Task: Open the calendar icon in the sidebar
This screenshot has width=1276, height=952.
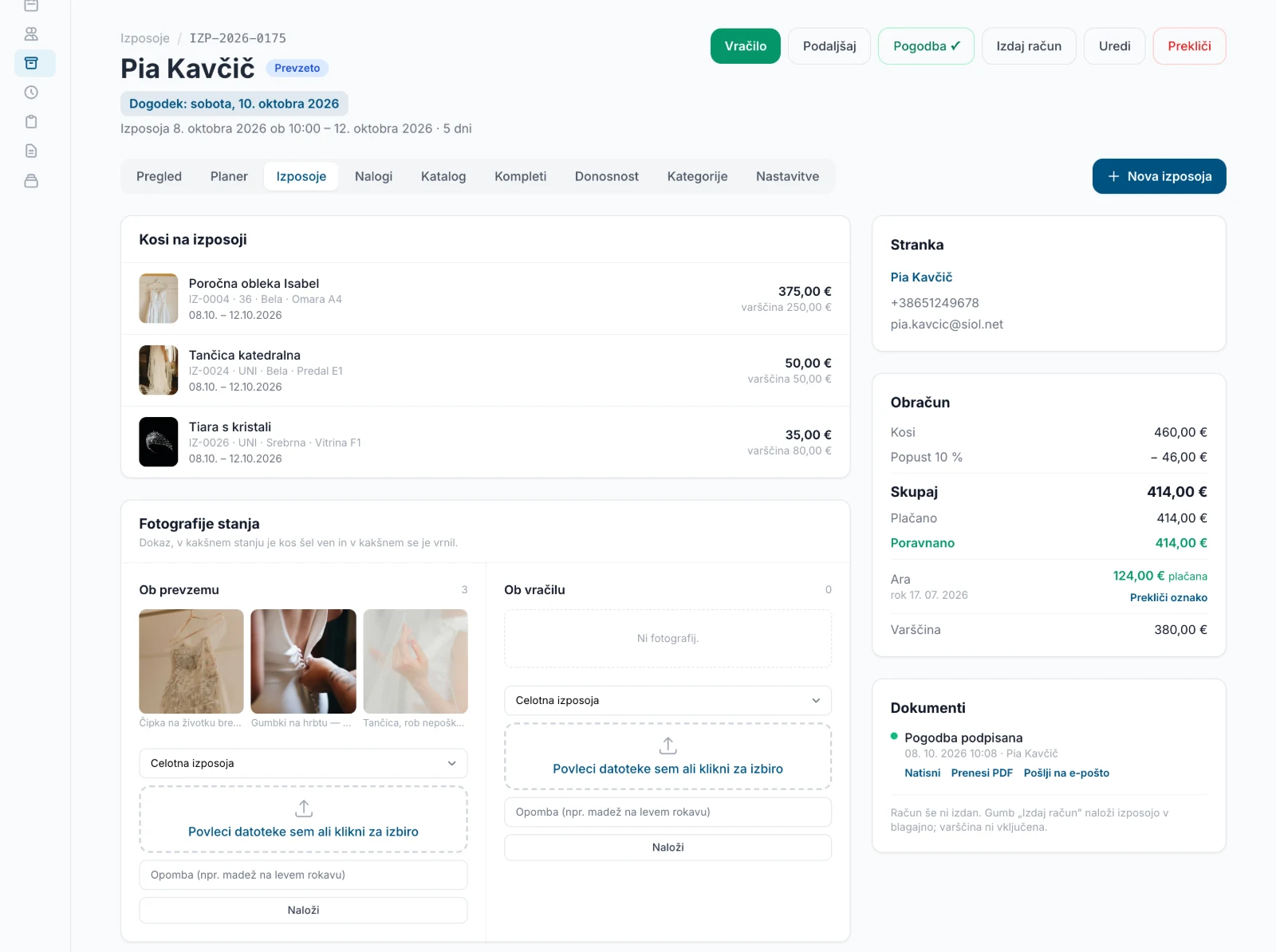Action: coord(31,6)
